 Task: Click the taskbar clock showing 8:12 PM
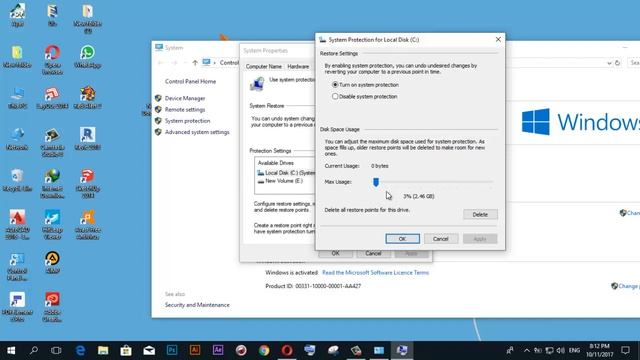click(x=600, y=350)
